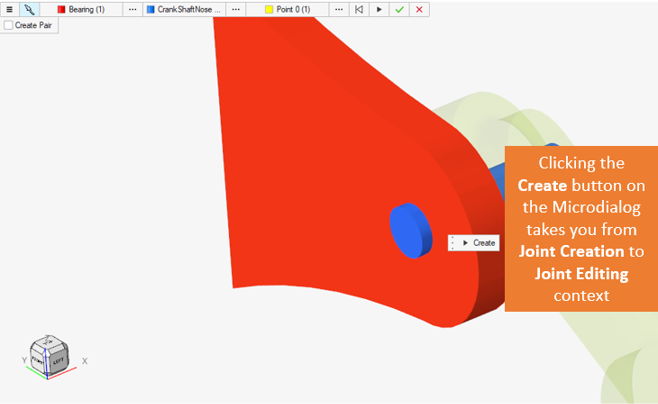Viewport: 658px width, 404px height.
Task: Enable the Create Pair checkbox
Action: (9, 25)
